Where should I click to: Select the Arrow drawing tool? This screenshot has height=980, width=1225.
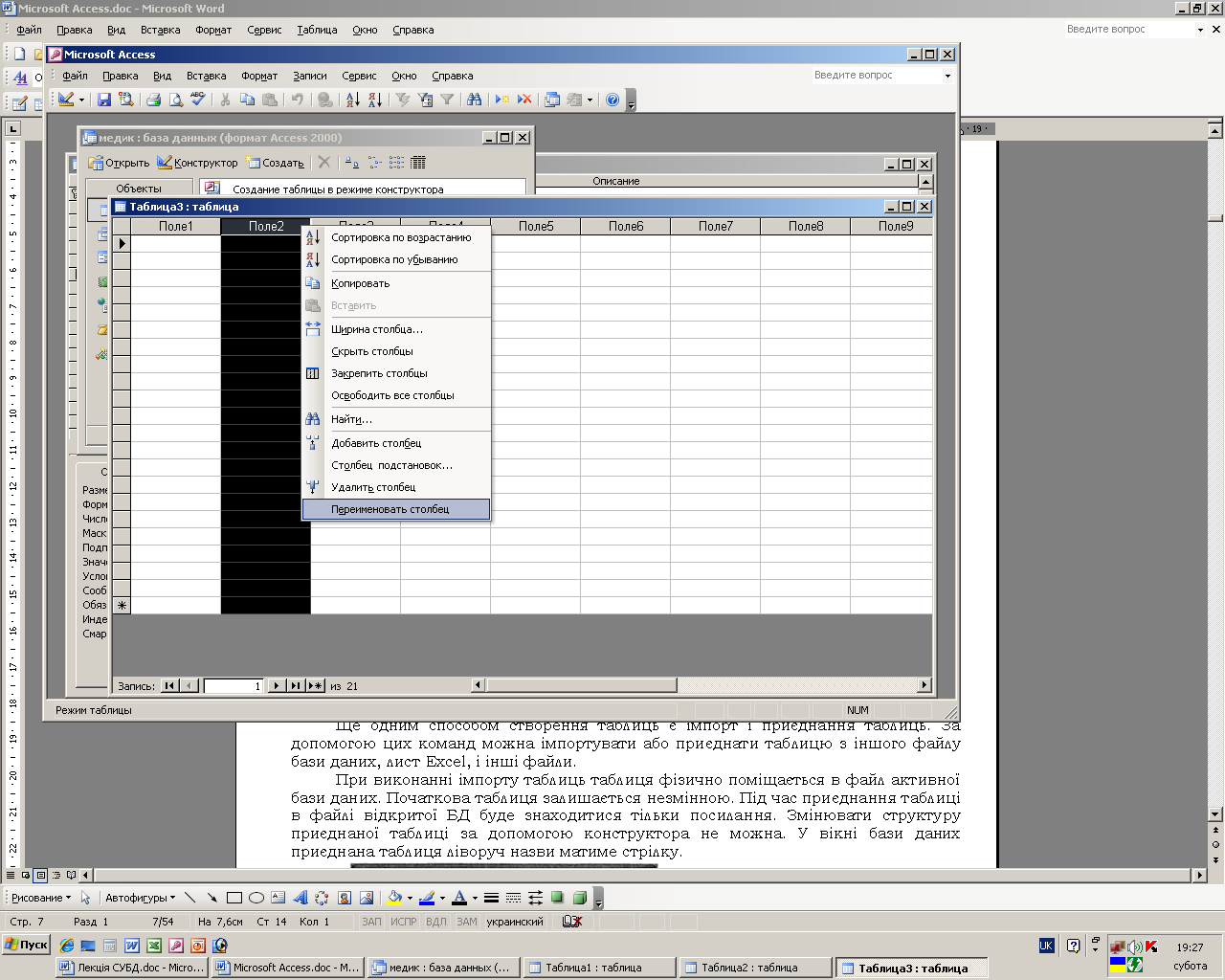[x=212, y=898]
